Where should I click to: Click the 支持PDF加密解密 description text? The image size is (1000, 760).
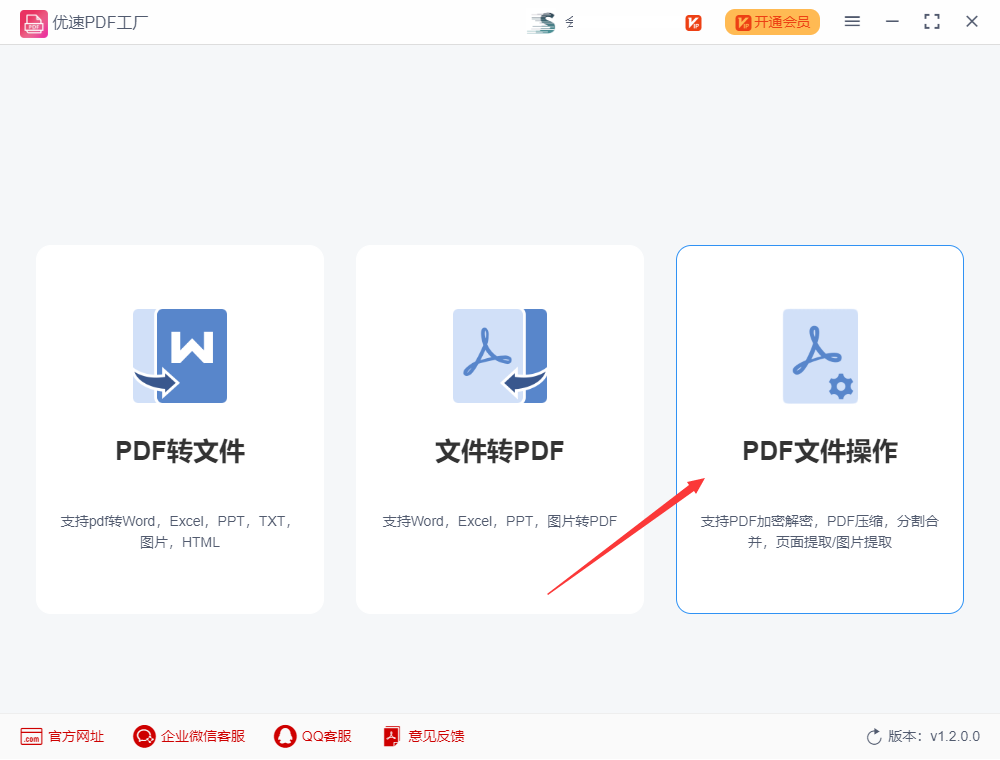pyautogui.click(x=820, y=532)
